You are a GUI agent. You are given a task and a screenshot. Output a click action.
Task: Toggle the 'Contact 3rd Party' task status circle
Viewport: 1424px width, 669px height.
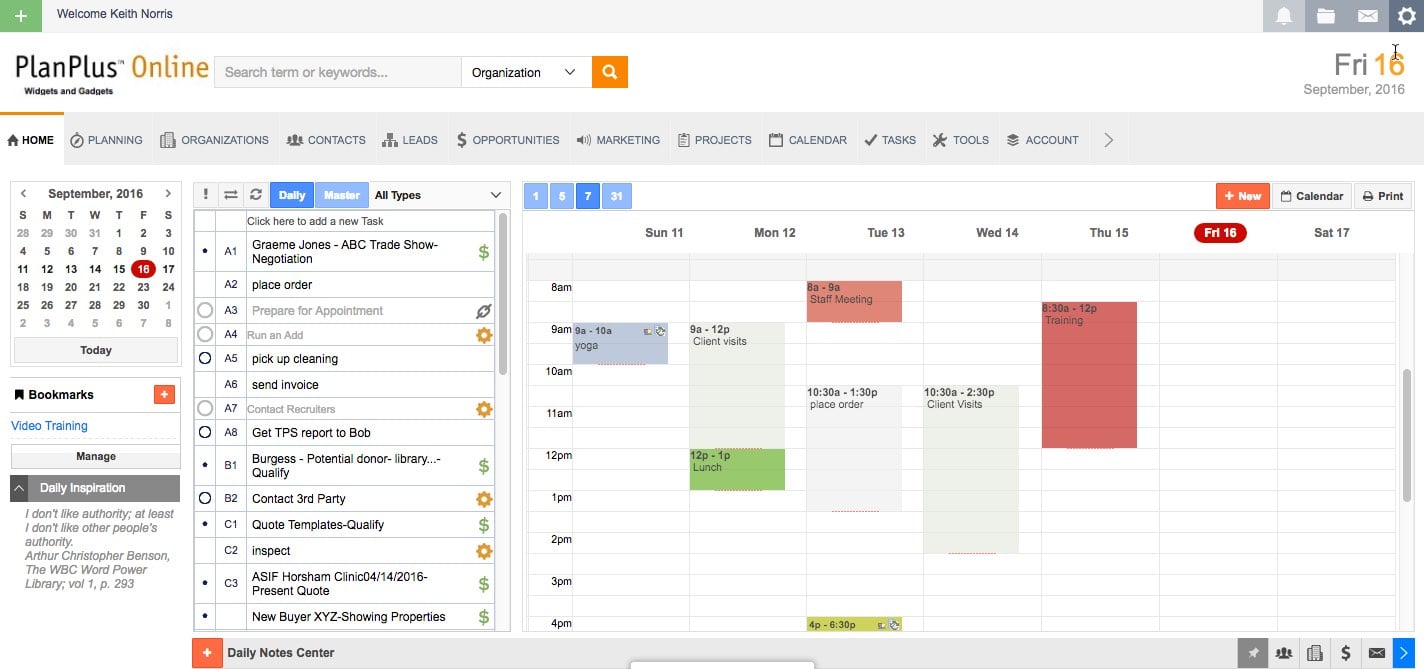pos(205,498)
